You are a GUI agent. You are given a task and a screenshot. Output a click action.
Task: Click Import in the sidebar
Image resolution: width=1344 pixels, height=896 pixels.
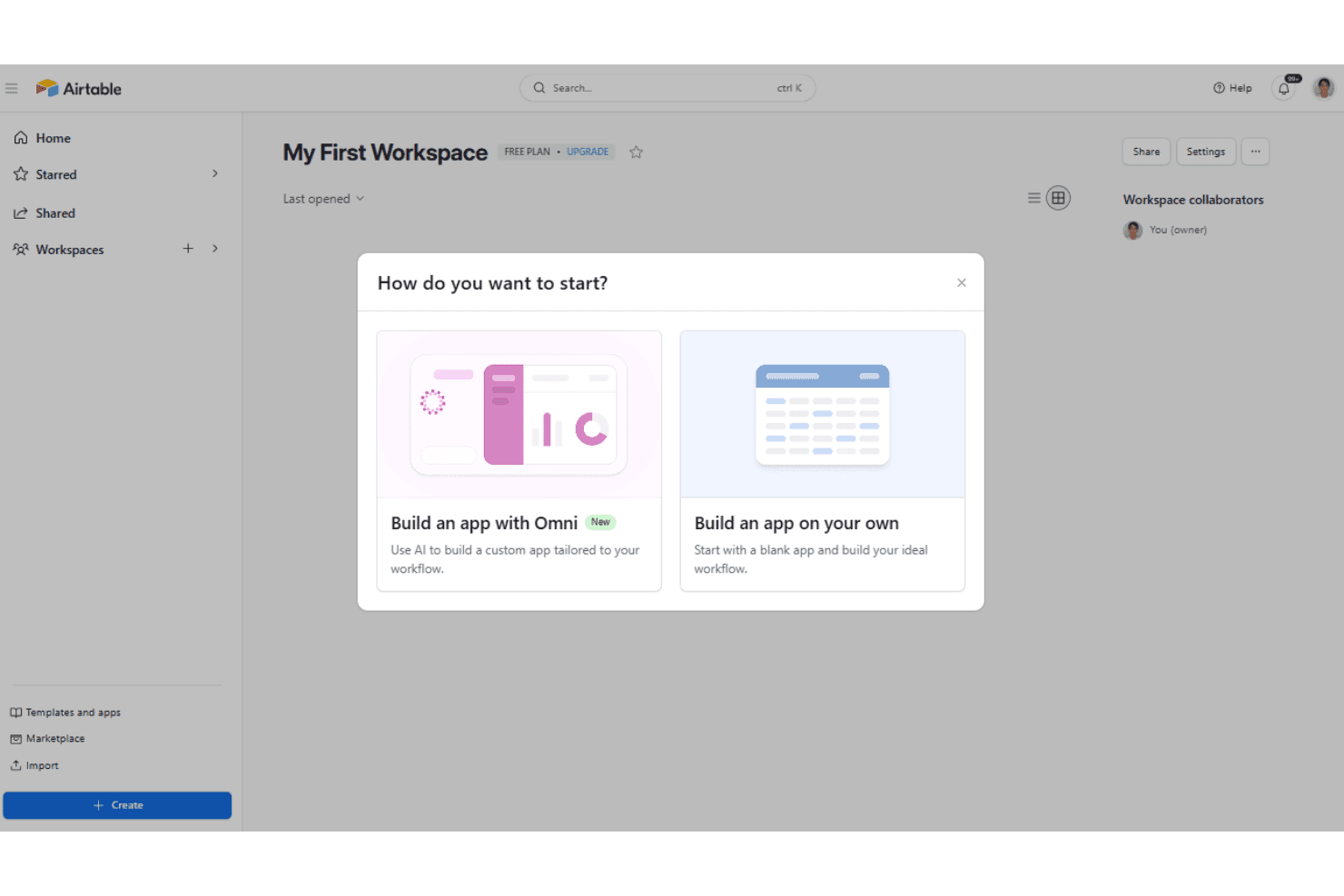35,765
